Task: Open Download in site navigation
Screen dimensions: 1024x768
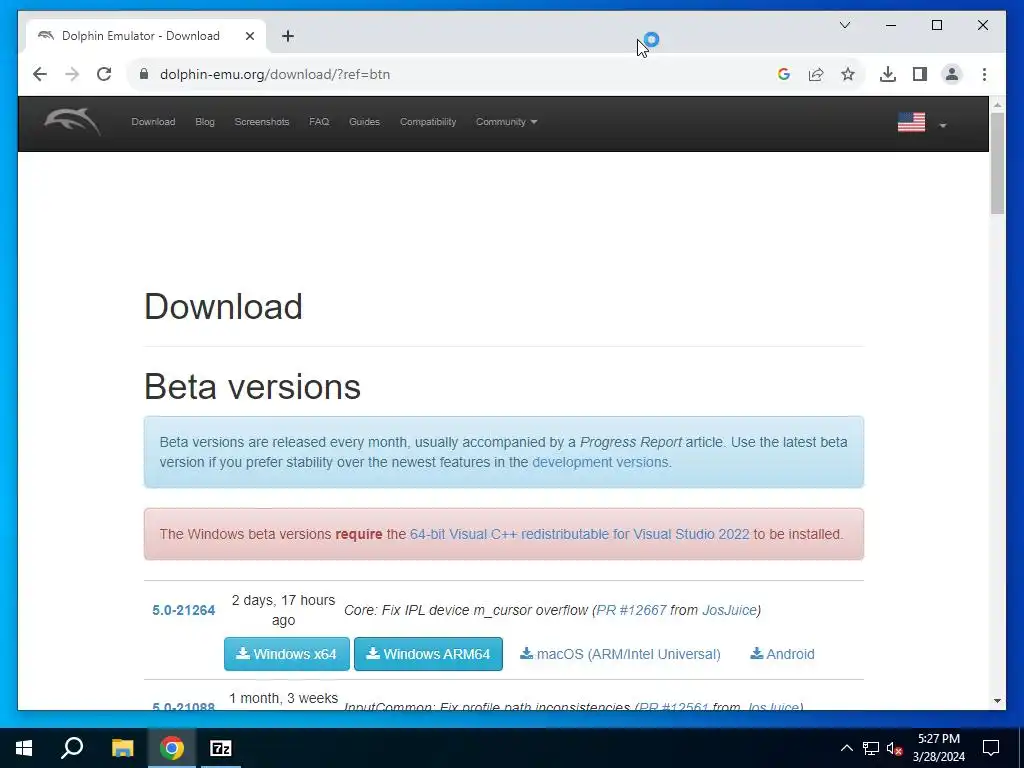Action: (153, 122)
